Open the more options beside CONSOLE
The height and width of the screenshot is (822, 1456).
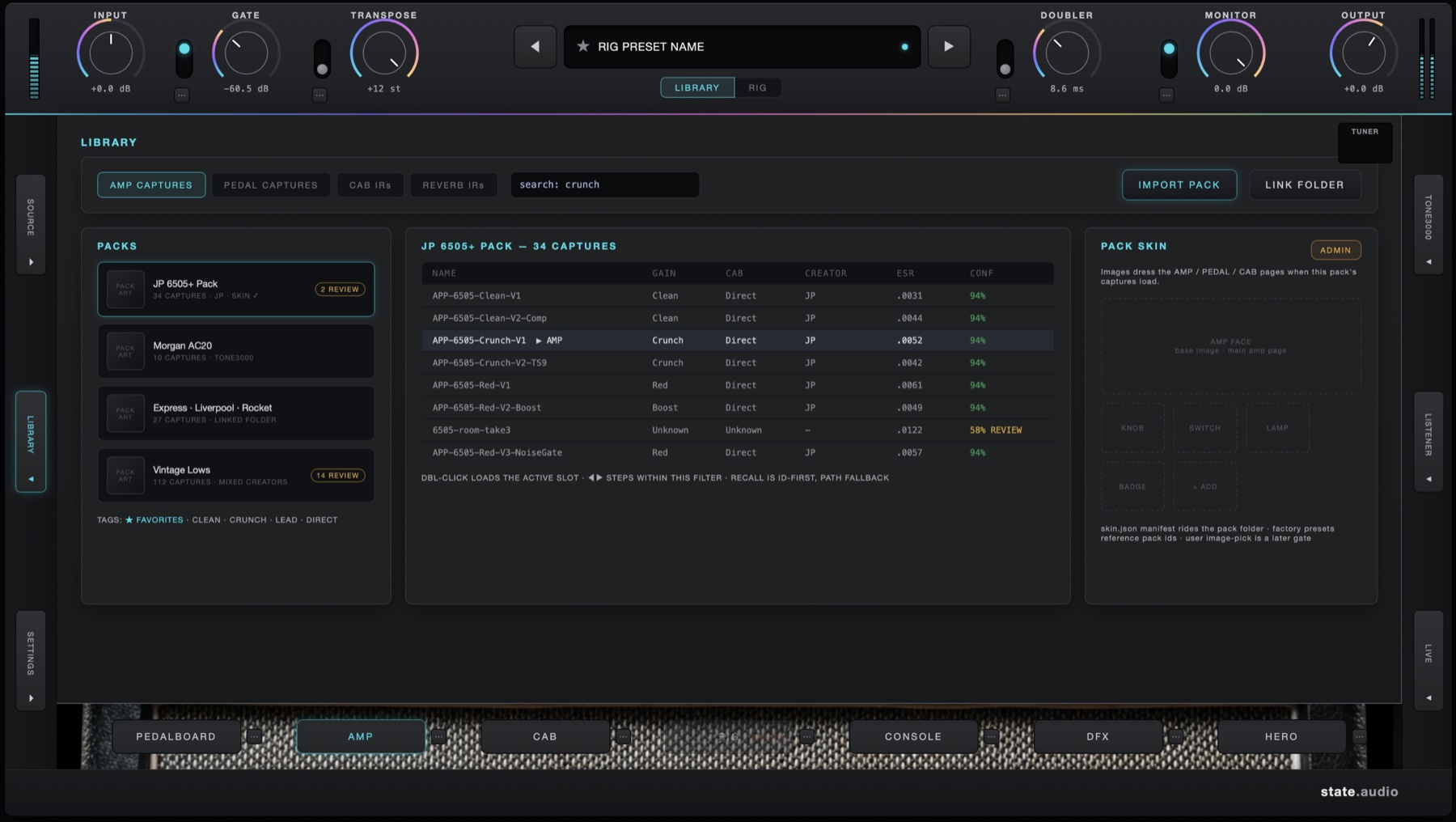(991, 736)
